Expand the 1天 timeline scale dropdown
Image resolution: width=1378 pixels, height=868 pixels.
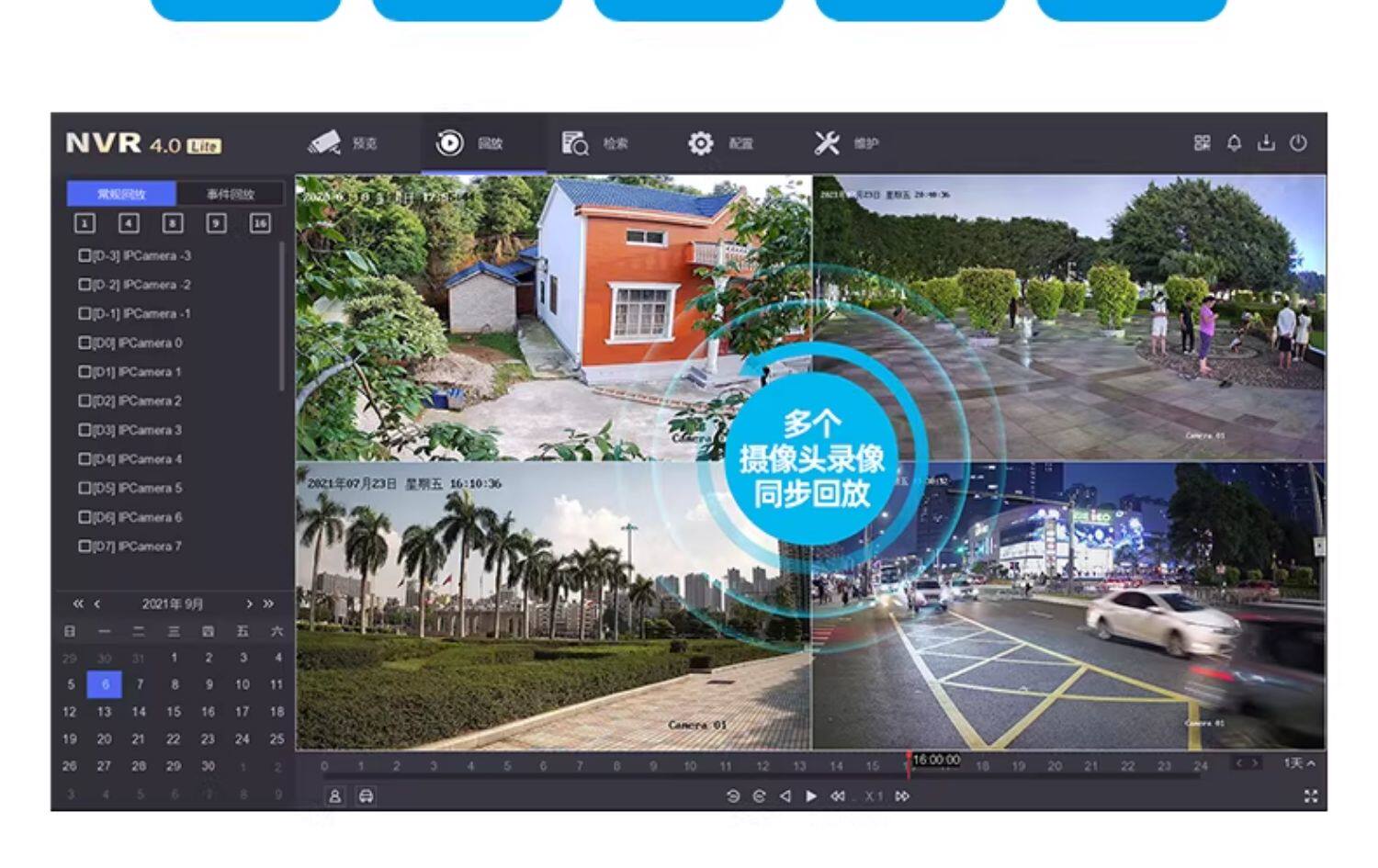(x=1299, y=763)
